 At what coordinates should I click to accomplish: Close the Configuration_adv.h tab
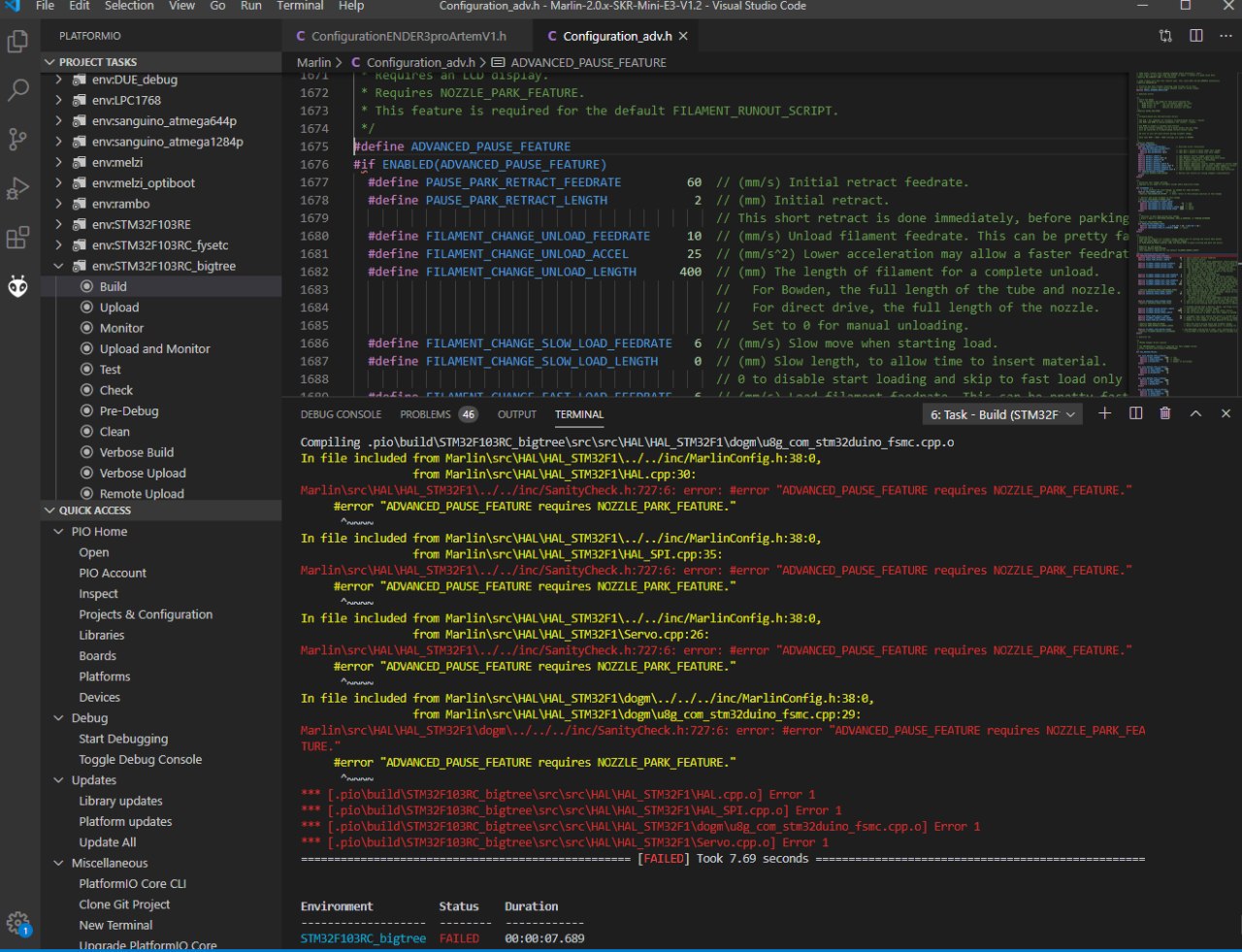[683, 36]
